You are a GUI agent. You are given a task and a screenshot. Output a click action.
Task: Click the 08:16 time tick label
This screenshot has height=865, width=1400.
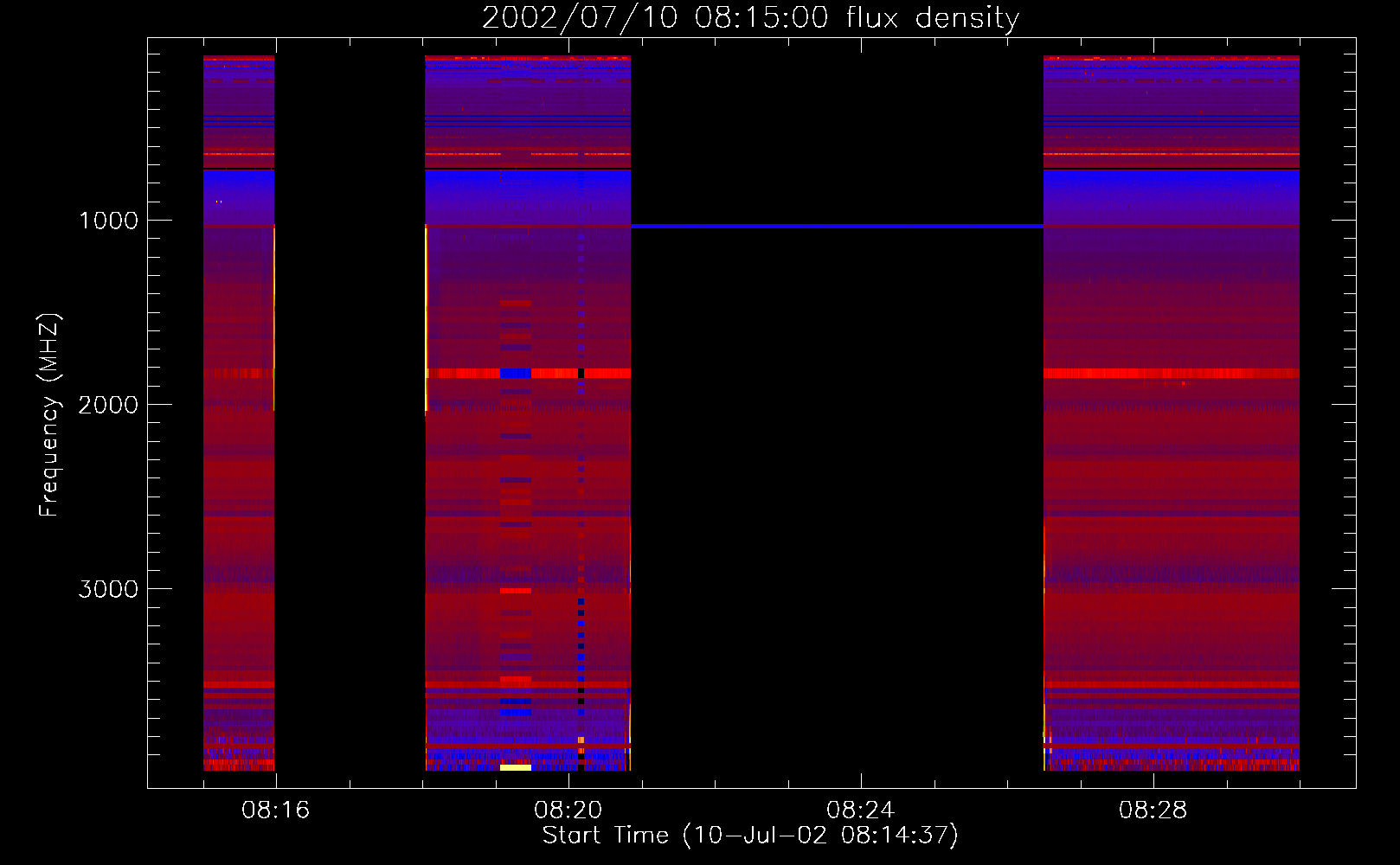pos(275,811)
